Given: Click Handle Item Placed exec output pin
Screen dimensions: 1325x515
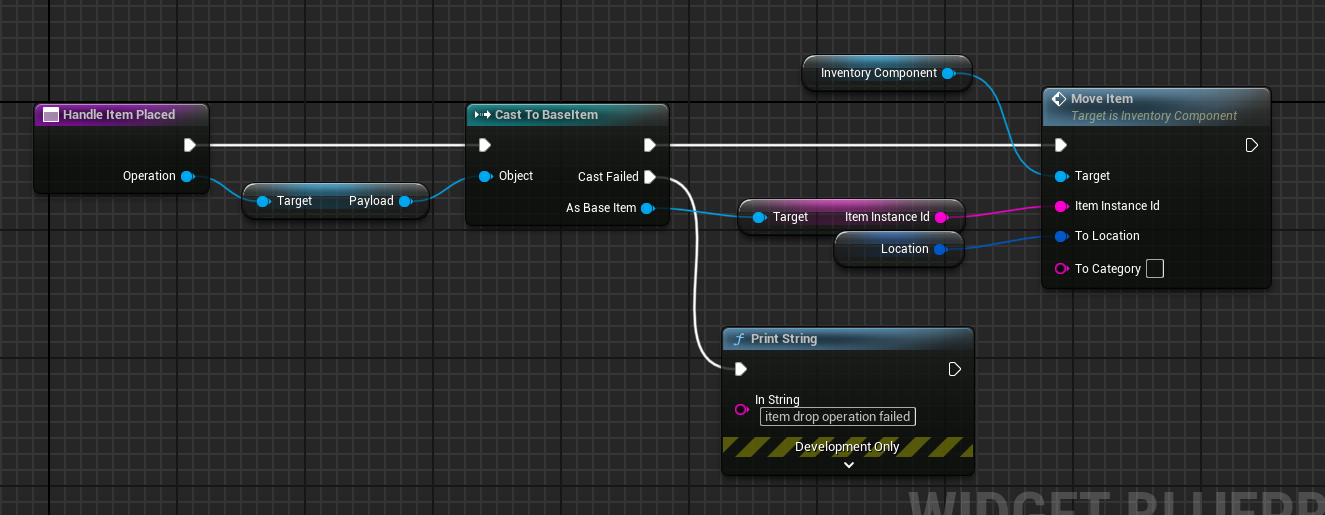Looking at the screenshot, I should click(x=190, y=145).
